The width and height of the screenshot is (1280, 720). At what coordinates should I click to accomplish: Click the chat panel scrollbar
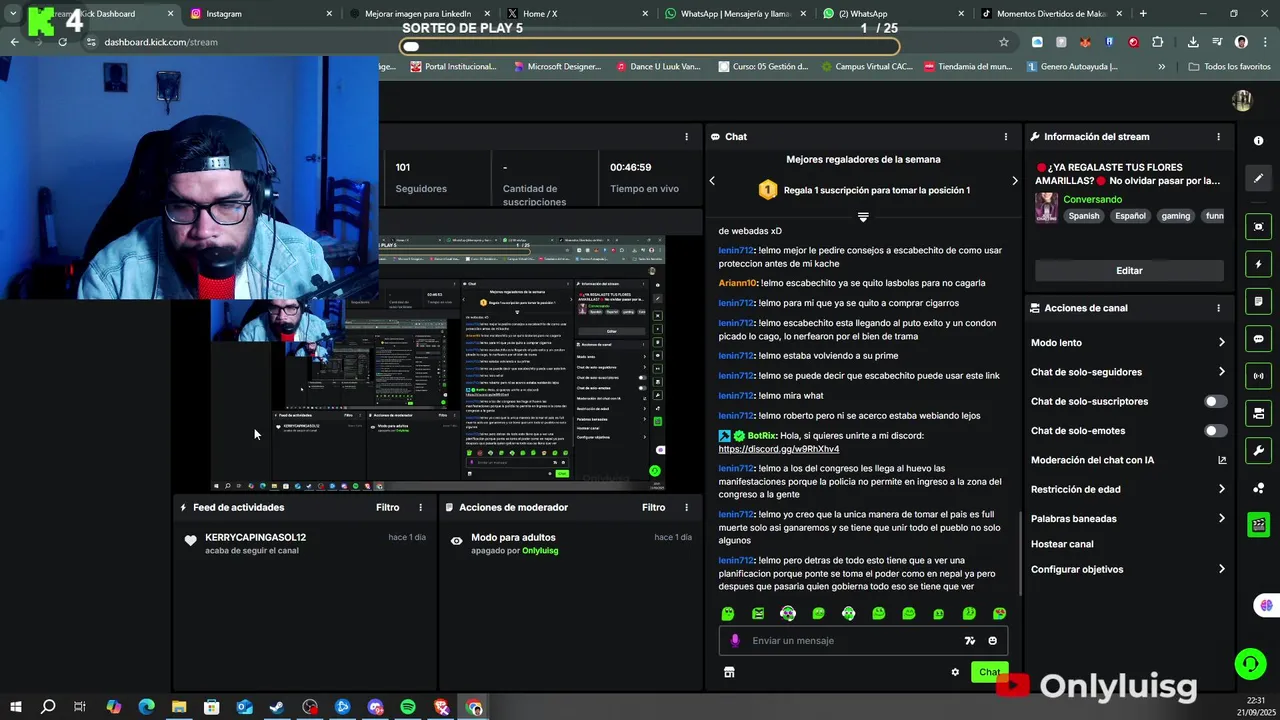pos(1020,552)
